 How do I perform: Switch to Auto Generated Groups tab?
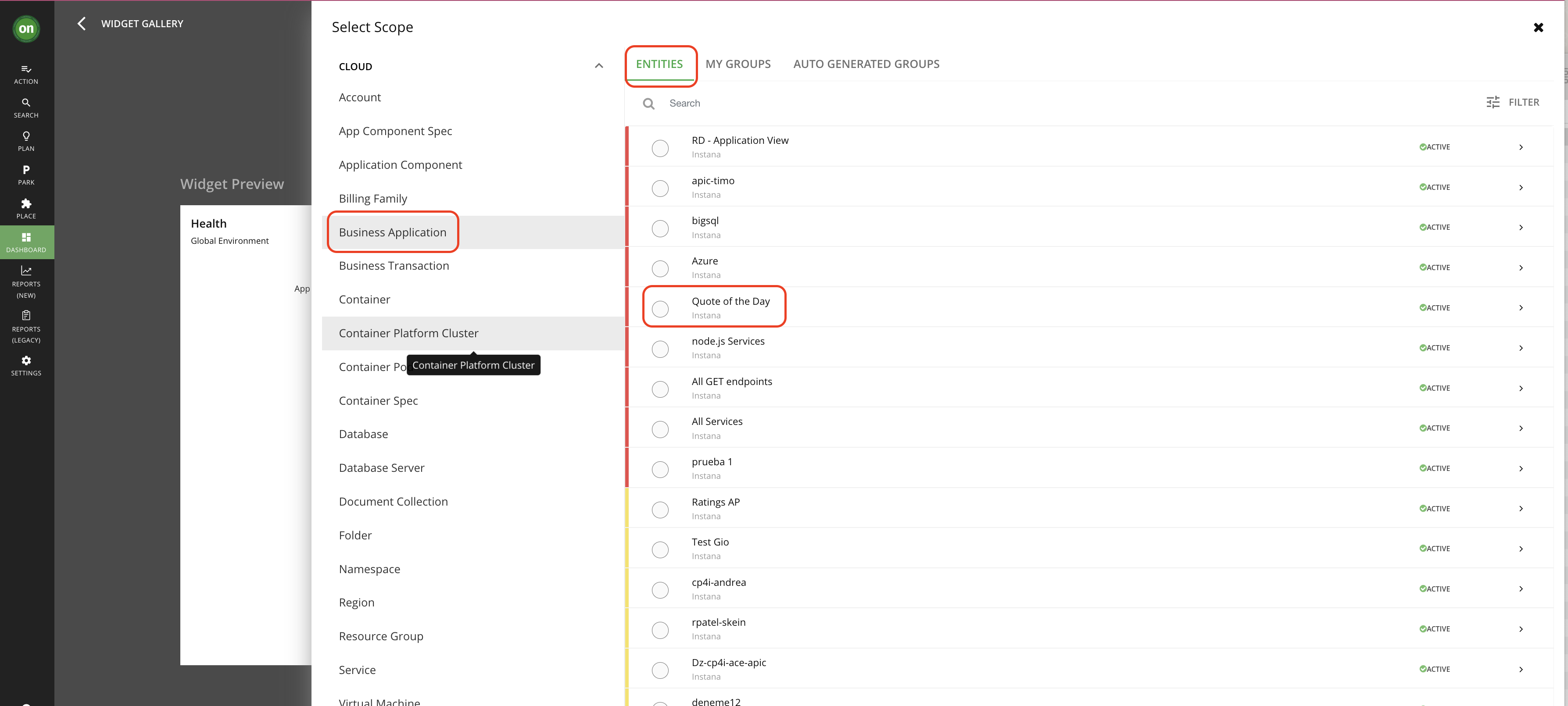pyautogui.click(x=866, y=64)
